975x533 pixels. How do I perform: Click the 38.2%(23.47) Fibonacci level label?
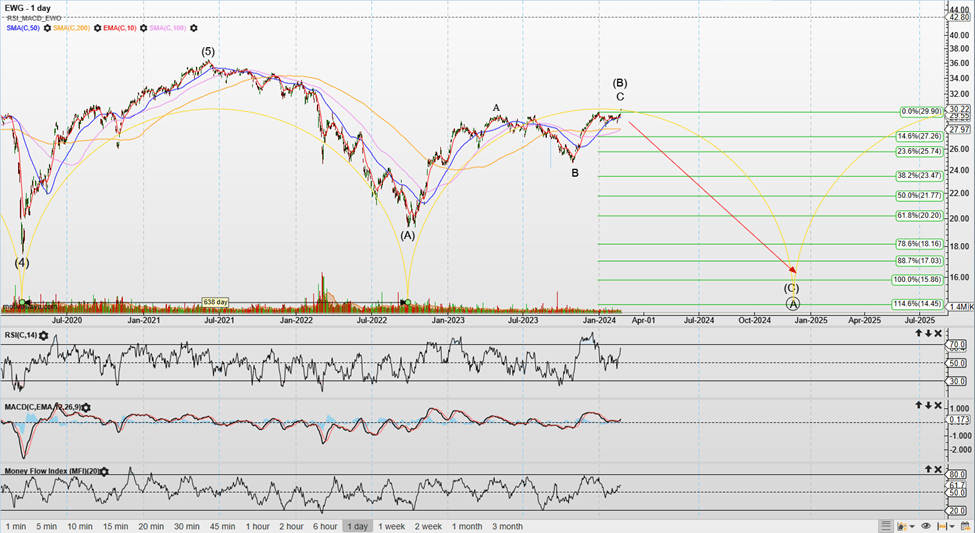click(x=920, y=176)
